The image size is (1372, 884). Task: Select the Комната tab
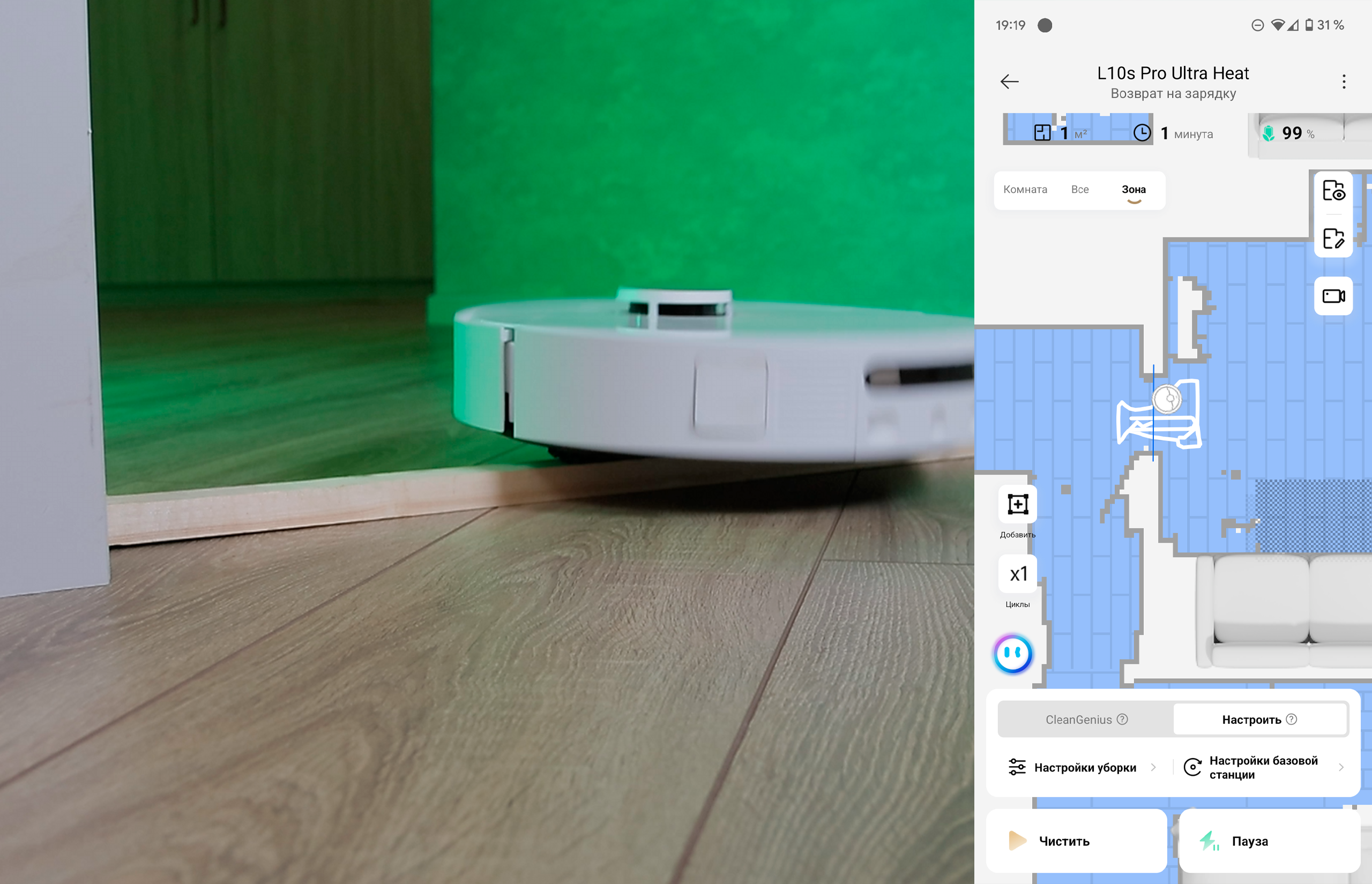[1025, 190]
